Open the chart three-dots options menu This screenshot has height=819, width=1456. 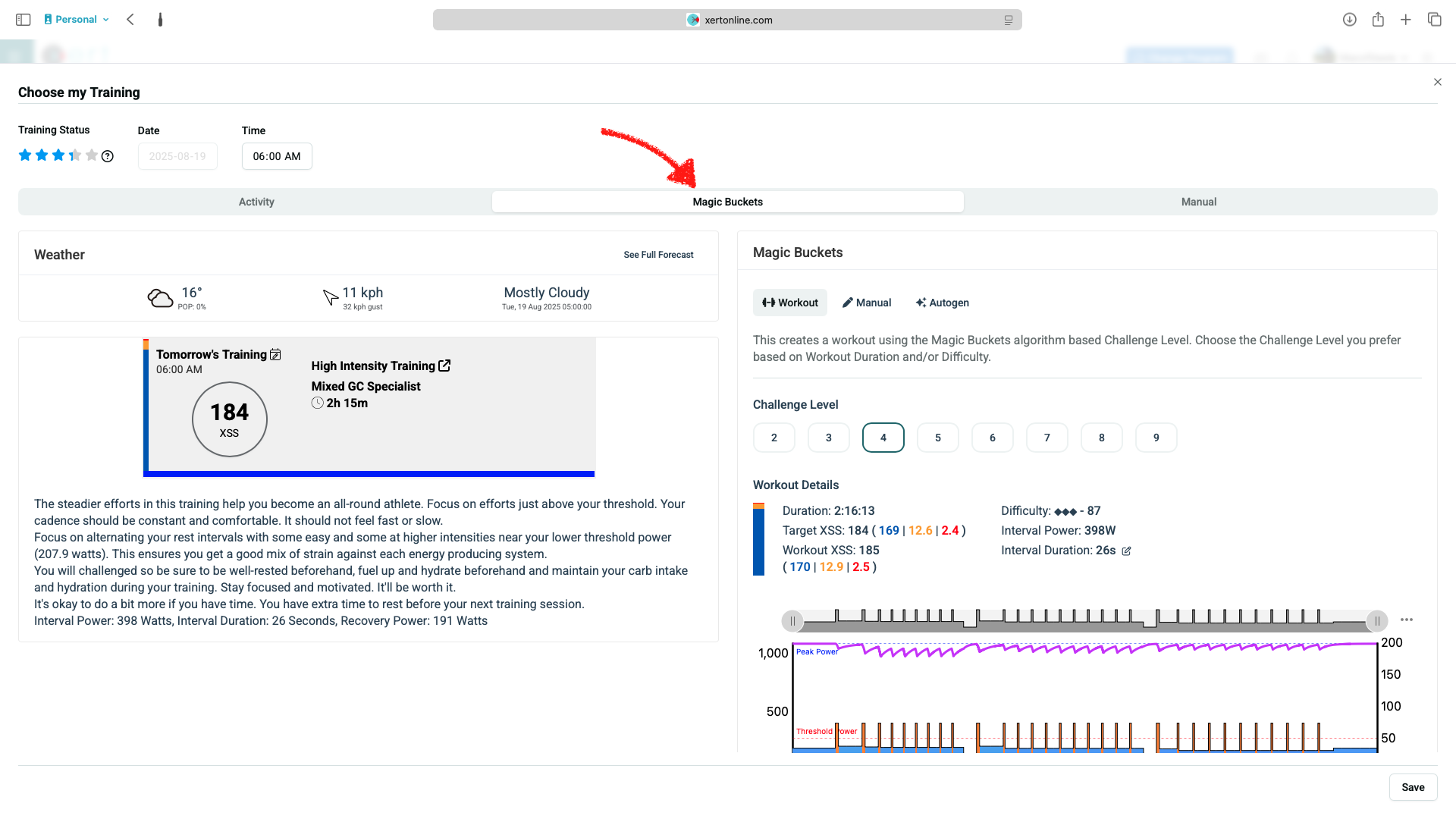point(1407,620)
